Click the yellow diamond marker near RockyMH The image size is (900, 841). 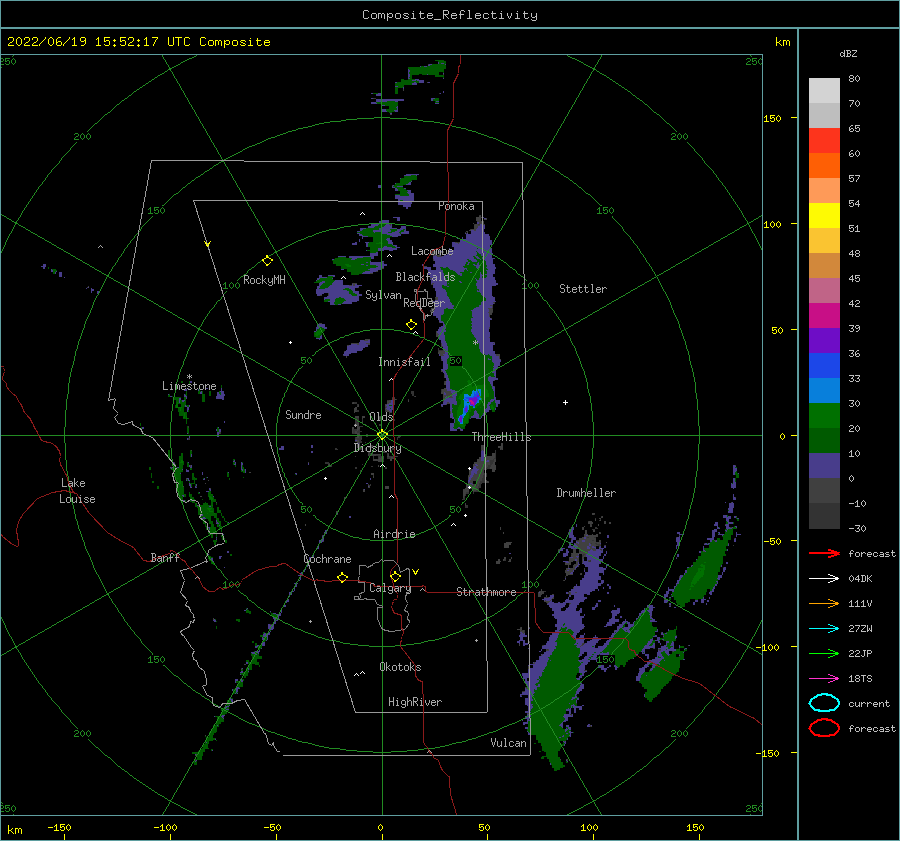267,261
